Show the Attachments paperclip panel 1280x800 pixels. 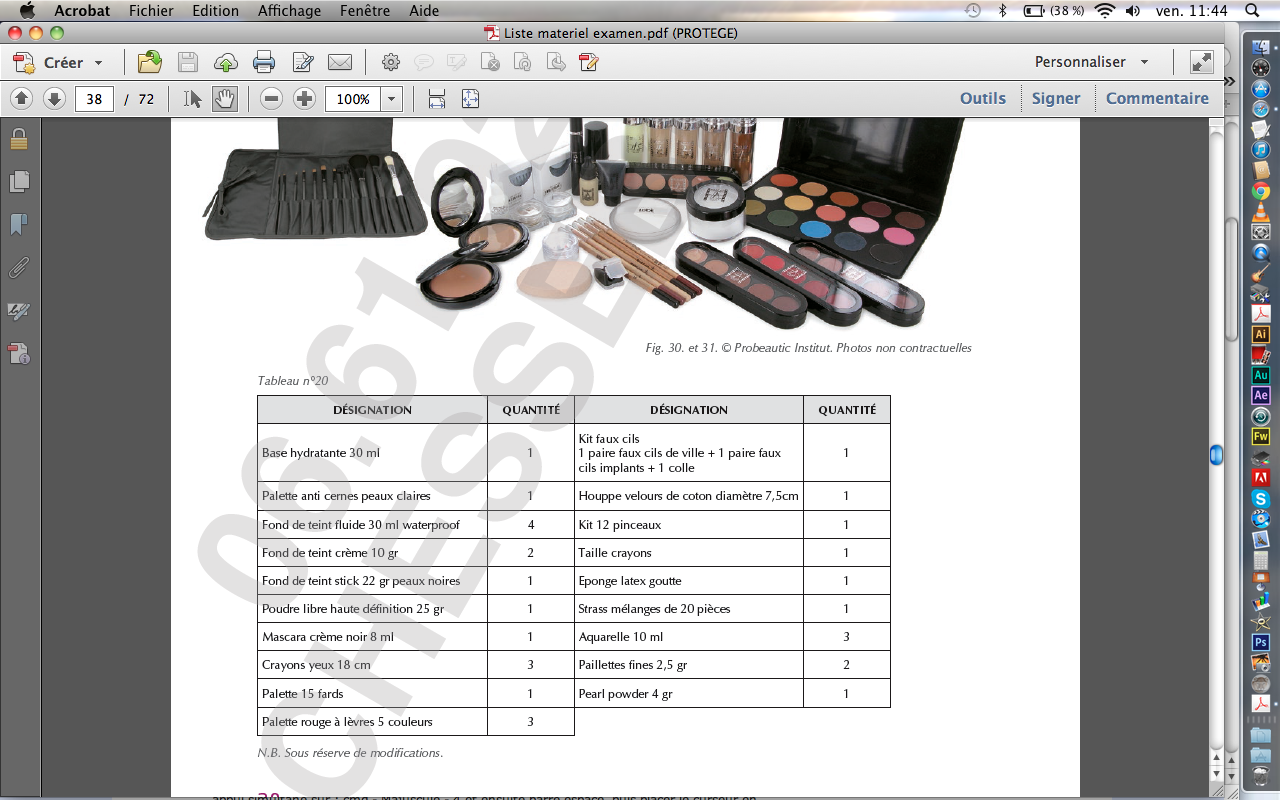click(19, 268)
